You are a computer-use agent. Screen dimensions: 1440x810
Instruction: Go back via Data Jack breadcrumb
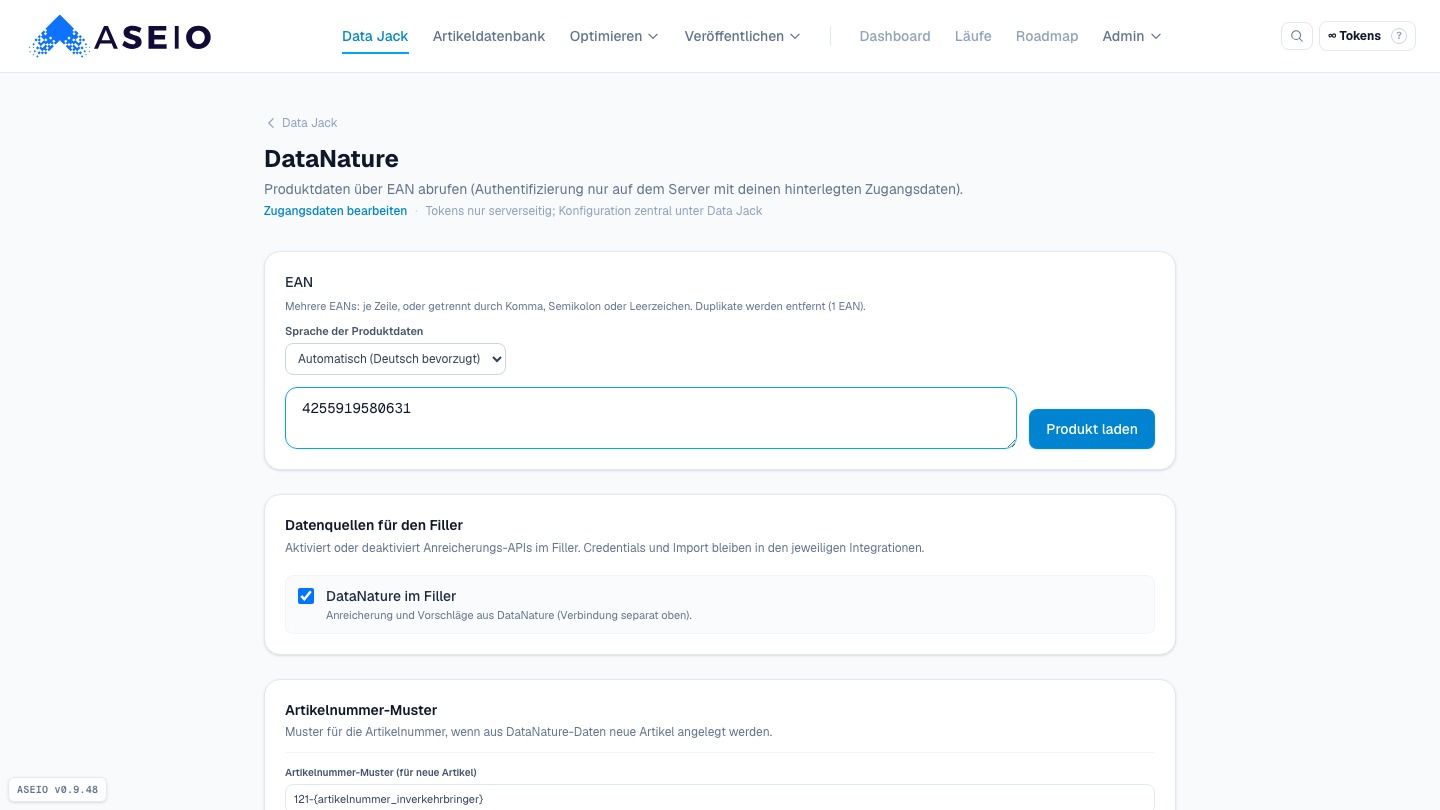coord(309,123)
